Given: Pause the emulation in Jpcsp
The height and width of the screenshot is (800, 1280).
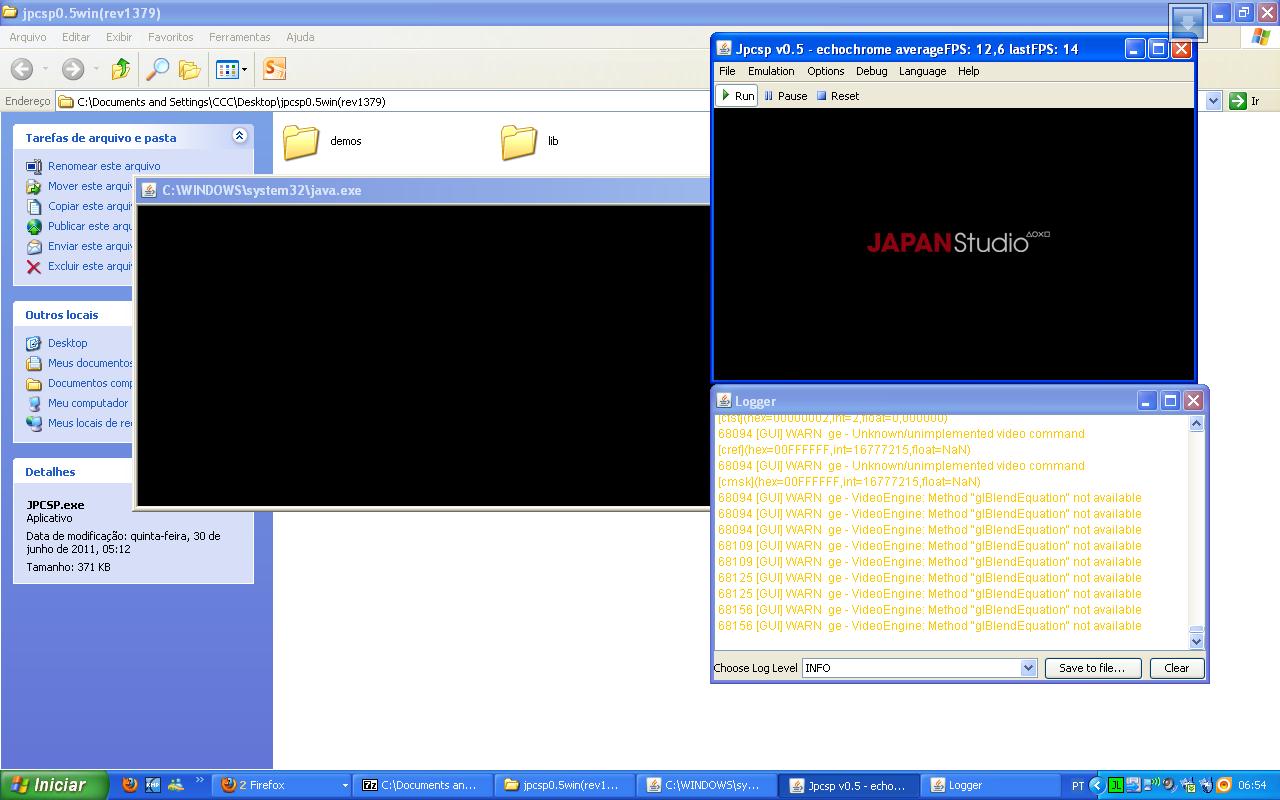Looking at the screenshot, I should point(785,96).
